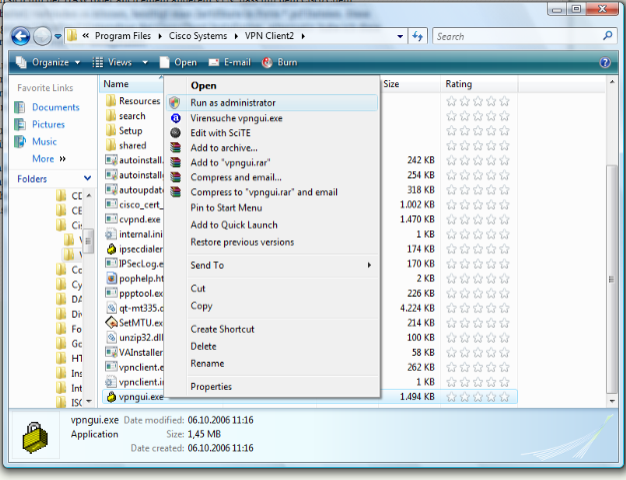
Task: Click Burn in the toolbar
Action: coord(279,62)
